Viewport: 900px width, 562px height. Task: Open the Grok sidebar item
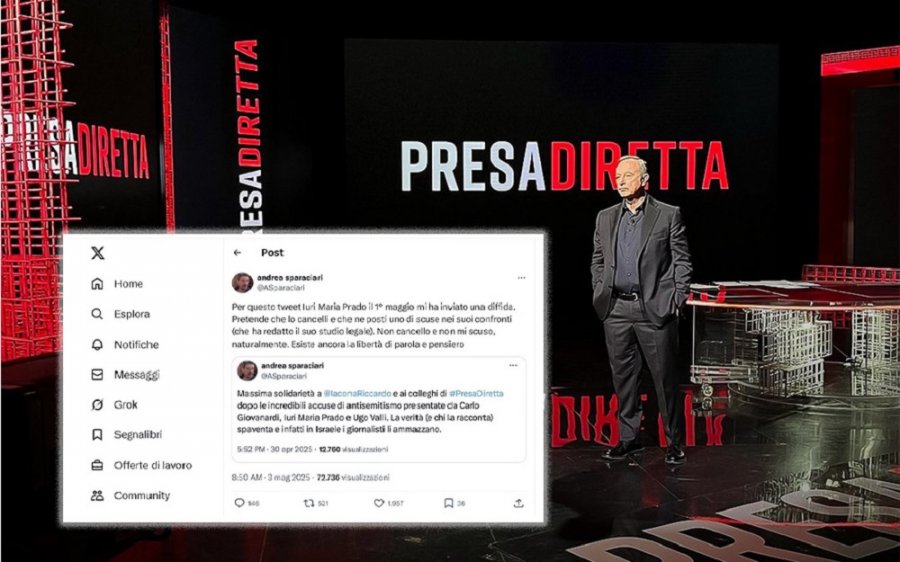pos(114,405)
